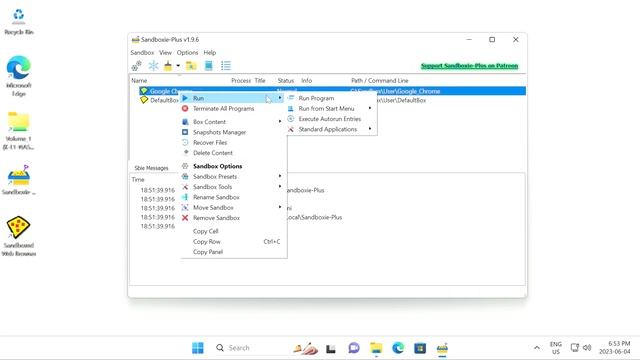The image size is (640, 360).
Task: Click the red Terminate All Programs icon
Action: coord(185,109)
